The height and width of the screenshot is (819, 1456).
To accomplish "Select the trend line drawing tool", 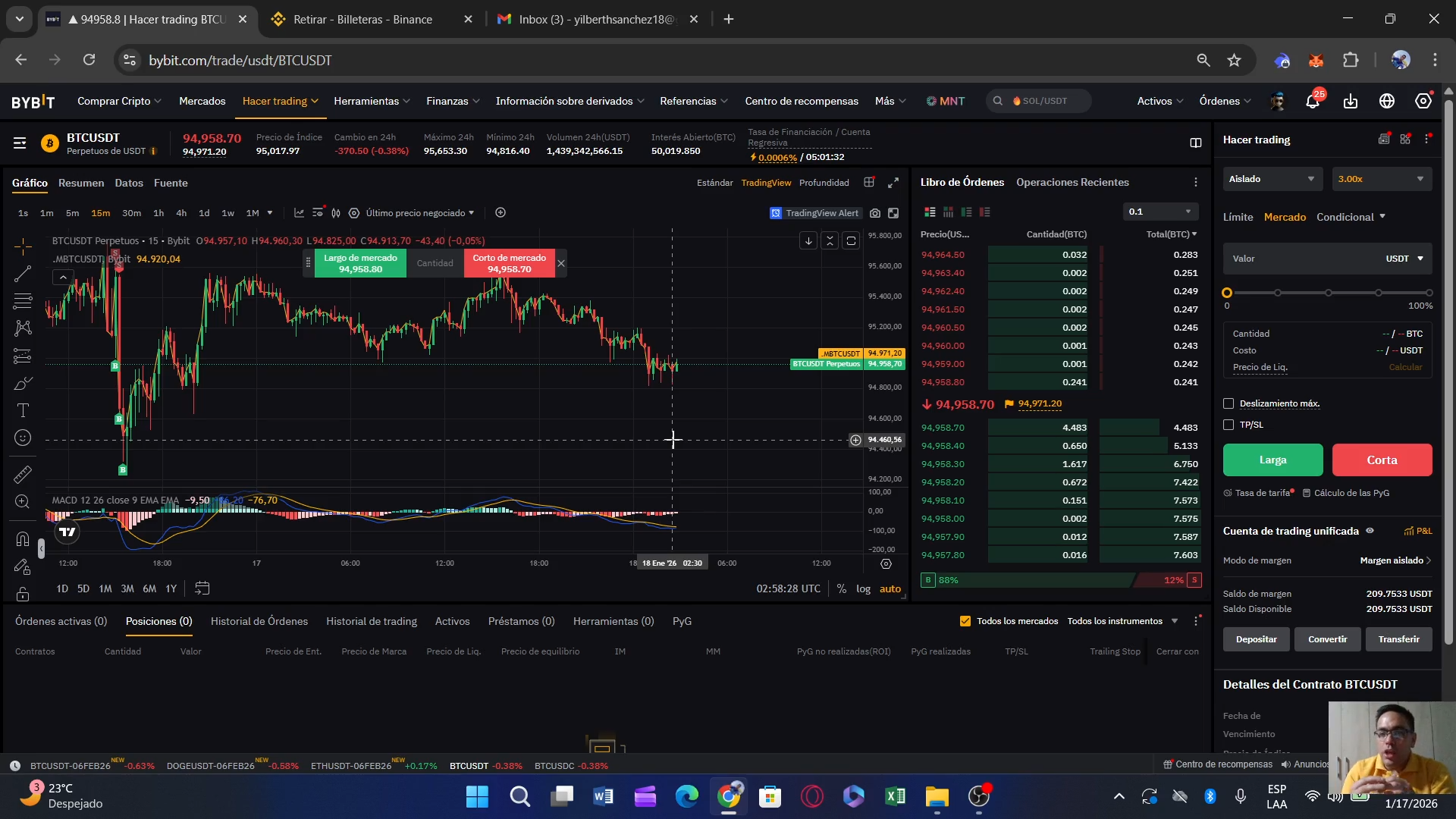I will (x=23, y=274).
